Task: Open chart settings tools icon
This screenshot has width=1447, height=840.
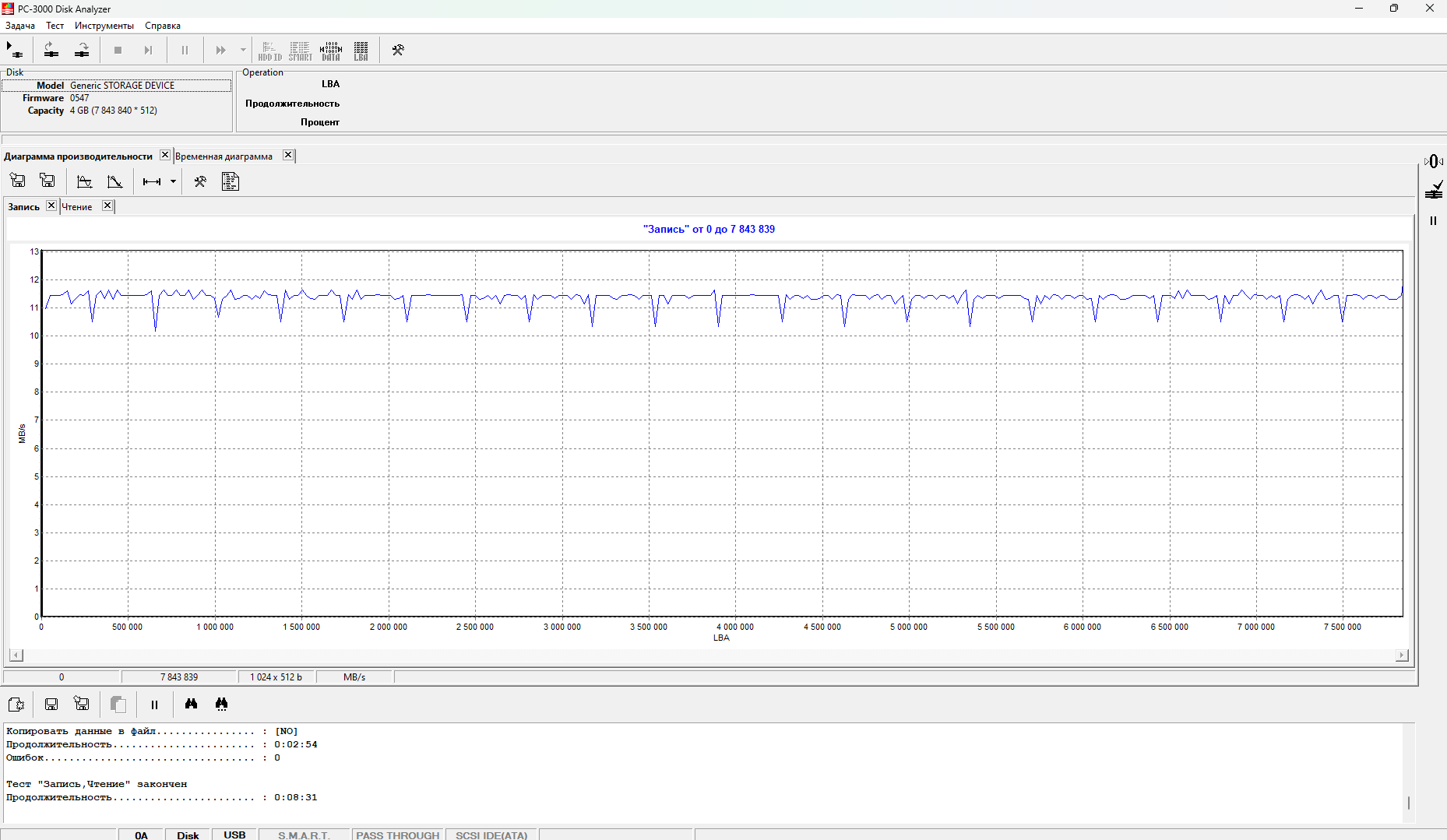Action: [200, 181]
